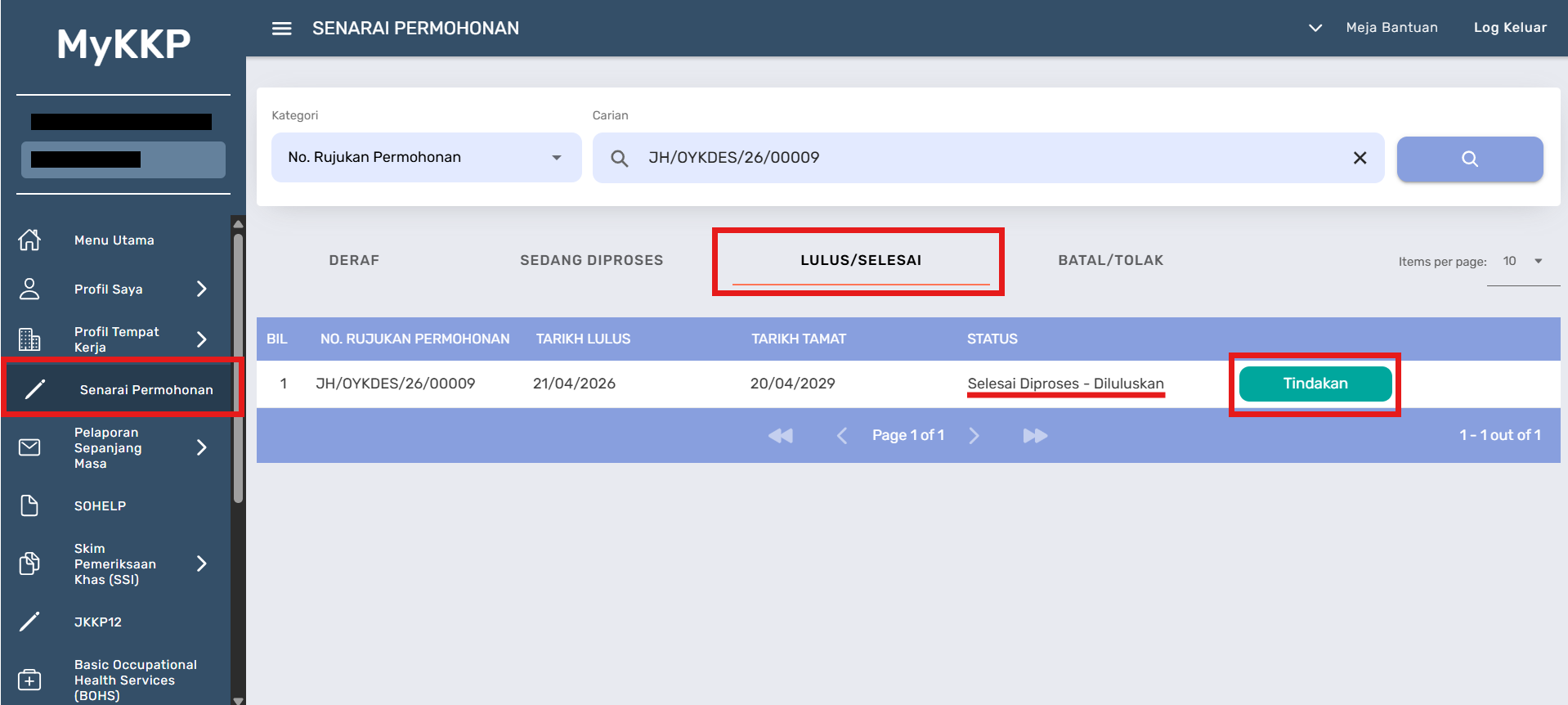The height and width of the screenshot is (705, 1568).
Task: Open SOHELP document icon in sidebar
Action: [x=29, y=505]
